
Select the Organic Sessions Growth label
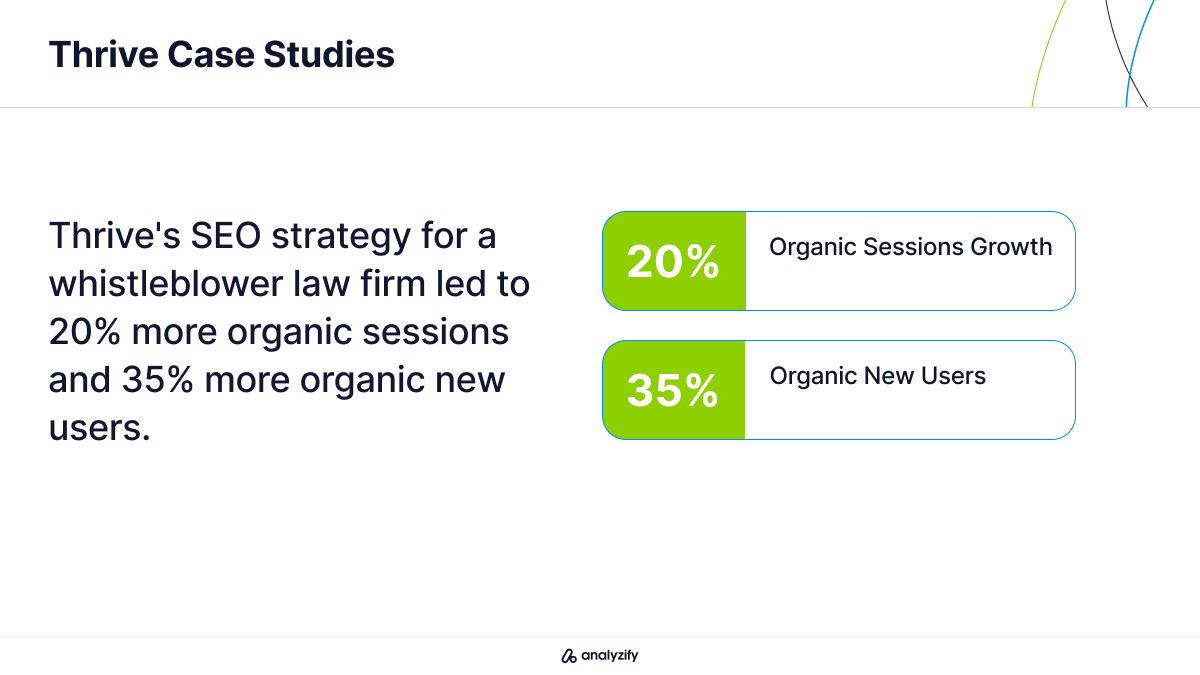coord(911,247)
